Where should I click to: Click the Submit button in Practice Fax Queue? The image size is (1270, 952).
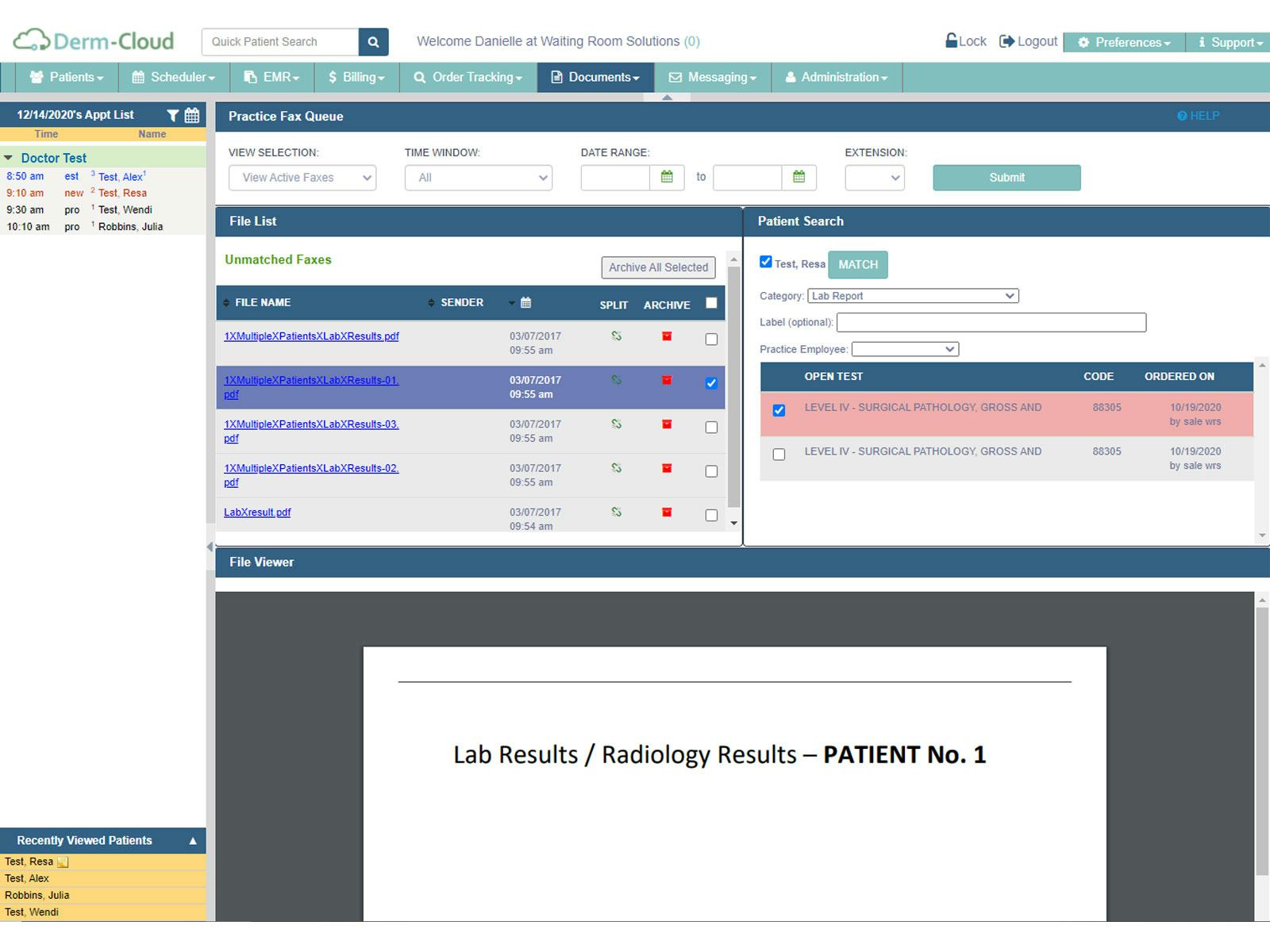pos(1006,177)
